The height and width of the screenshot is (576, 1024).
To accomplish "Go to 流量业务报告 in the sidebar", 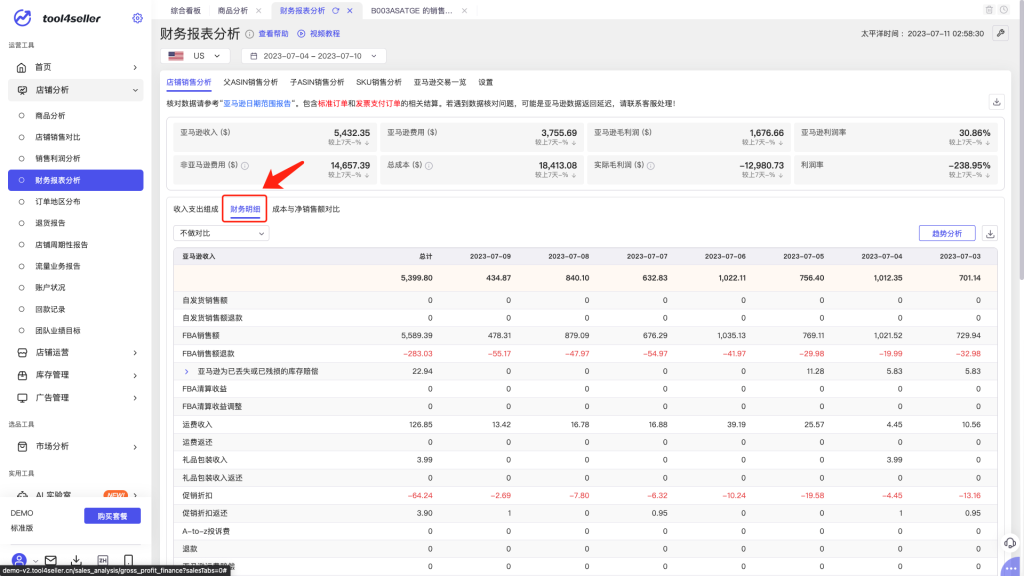I will (x=58, y=266).
